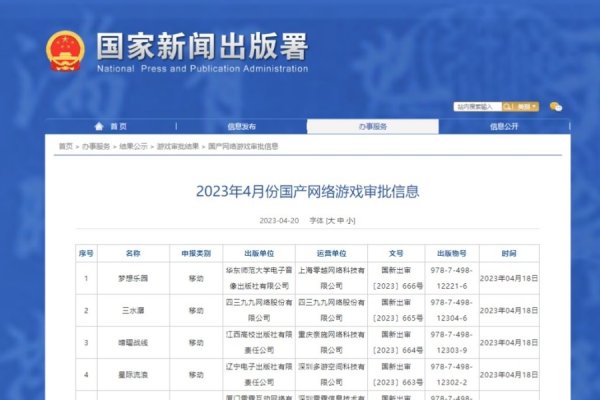Click publication number 978-7-498-12302-2
Screen dimensions: 600x400
point(452,375)
